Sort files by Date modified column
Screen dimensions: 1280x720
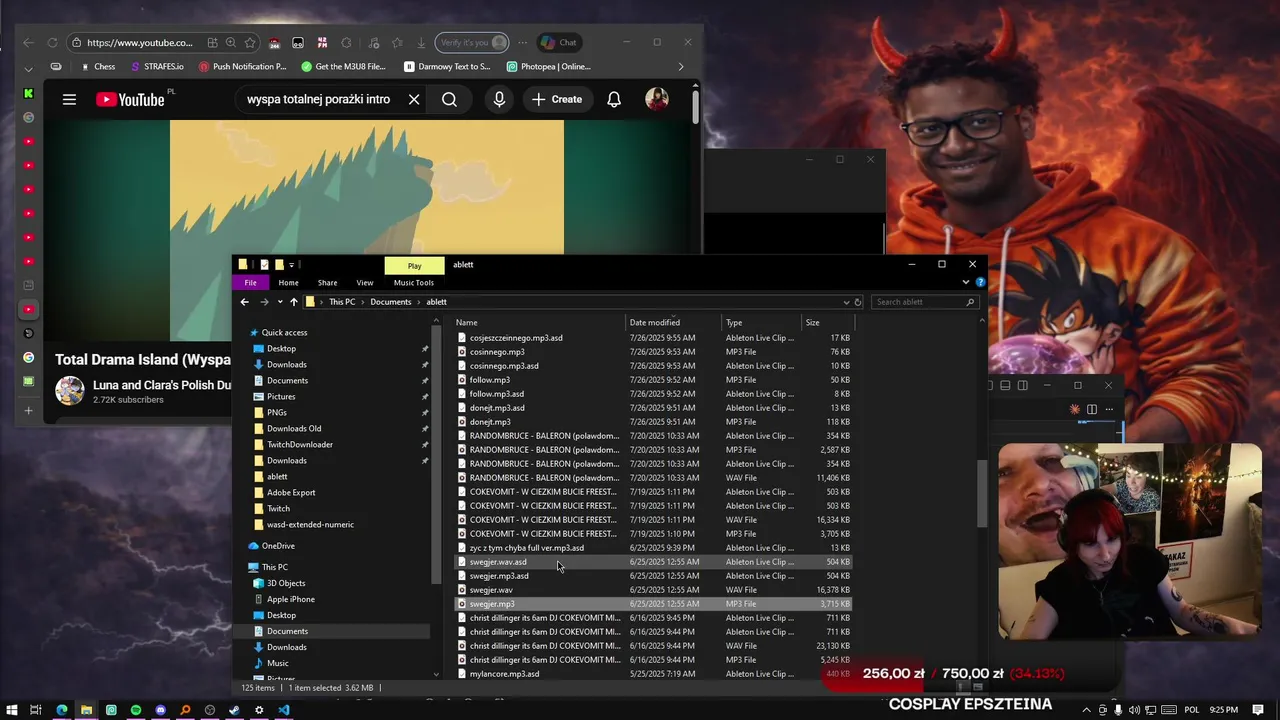pos(673,322)
